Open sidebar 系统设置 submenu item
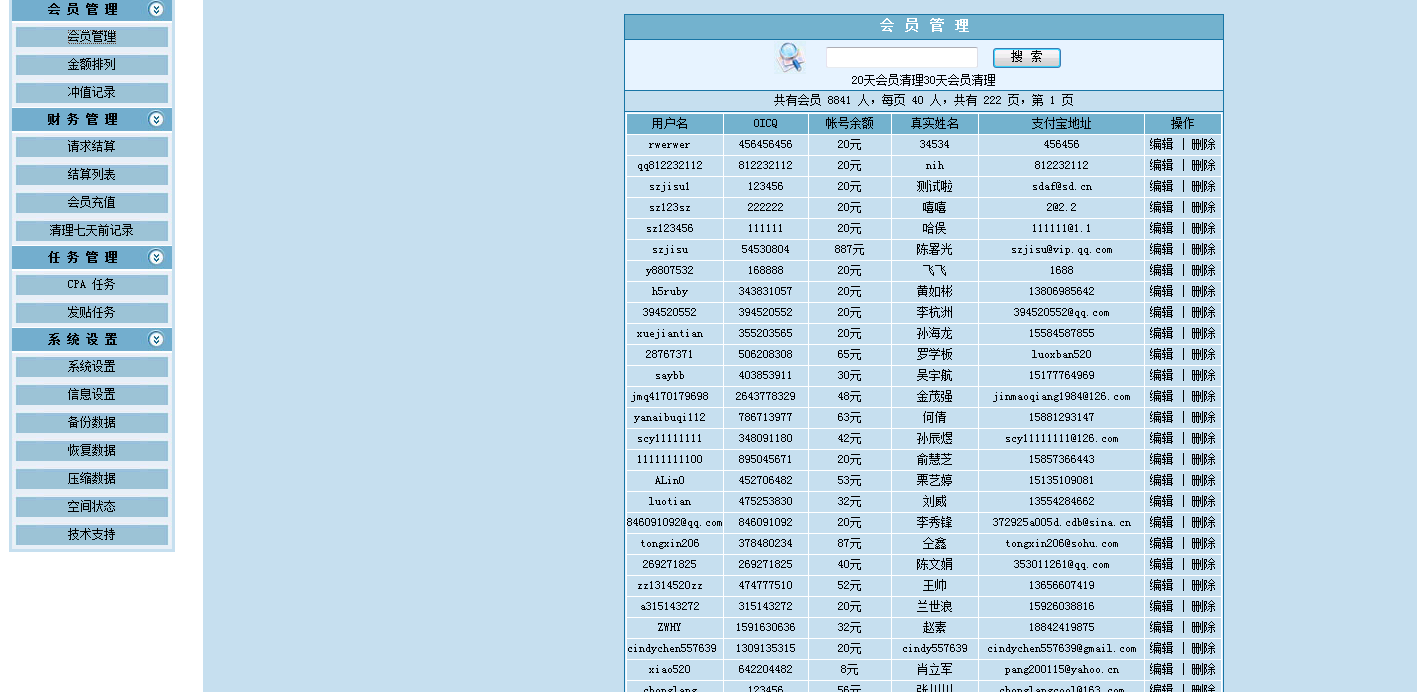This screenshot has width=1417, height=692. pos(92,367)
